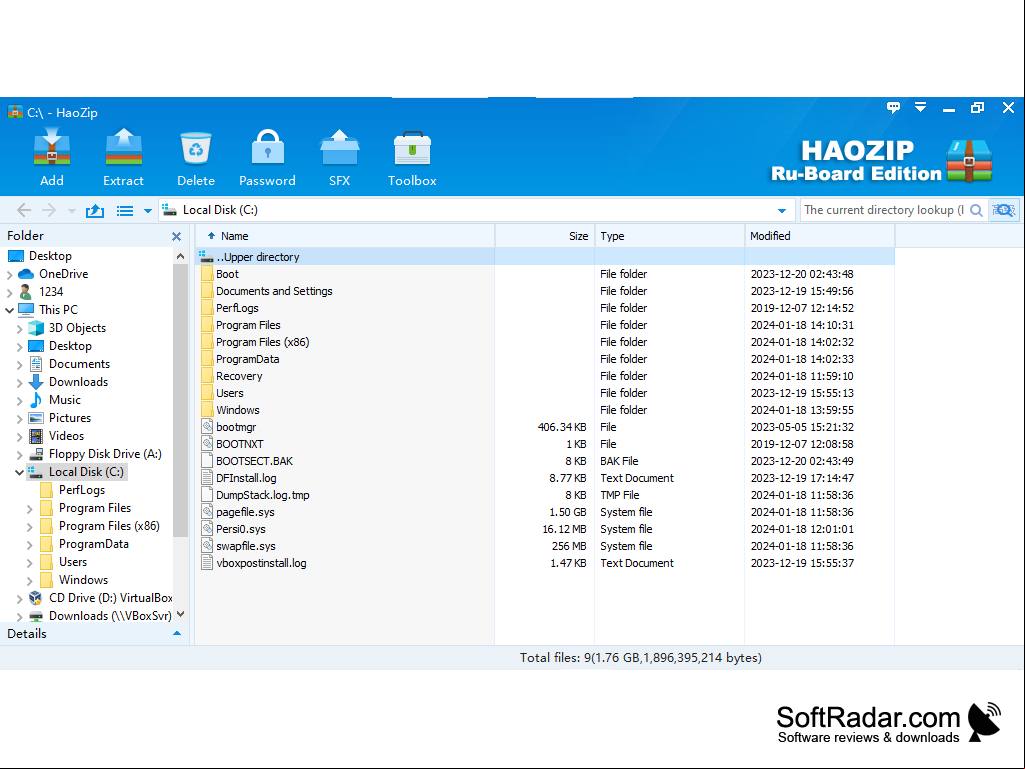This screenshot has height=769, width=1025.
Task: Select PerfLogs in the folder tree
Action: tap(82, 490)
